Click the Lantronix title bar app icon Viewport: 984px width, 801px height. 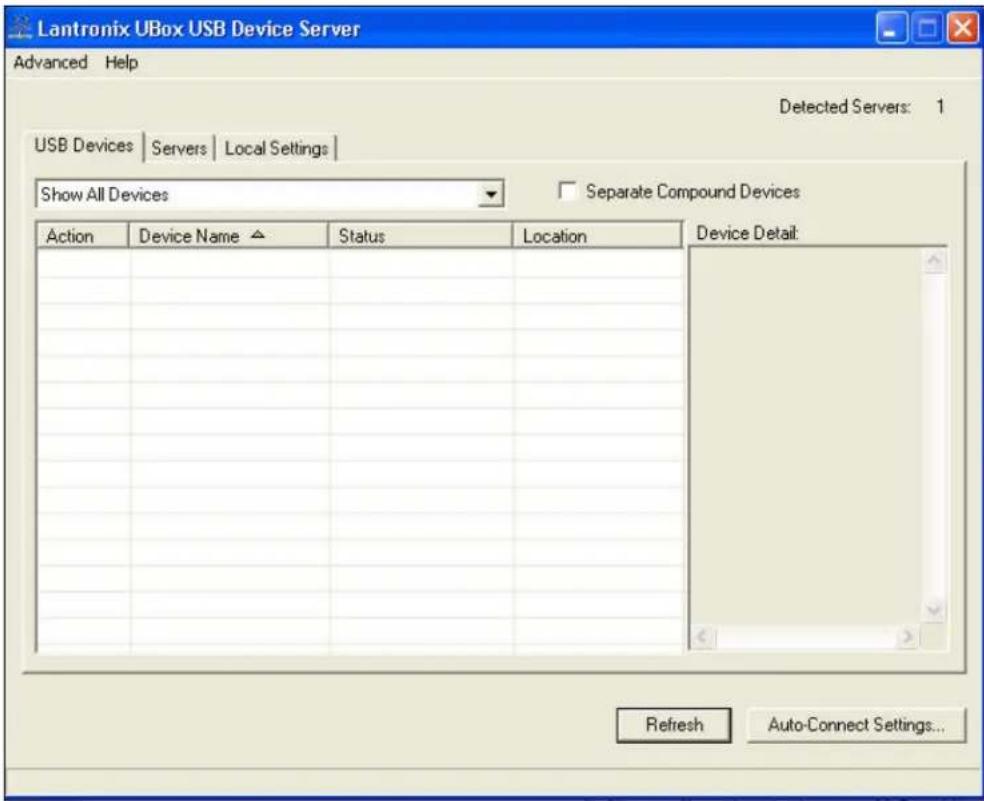pos(21,28)
